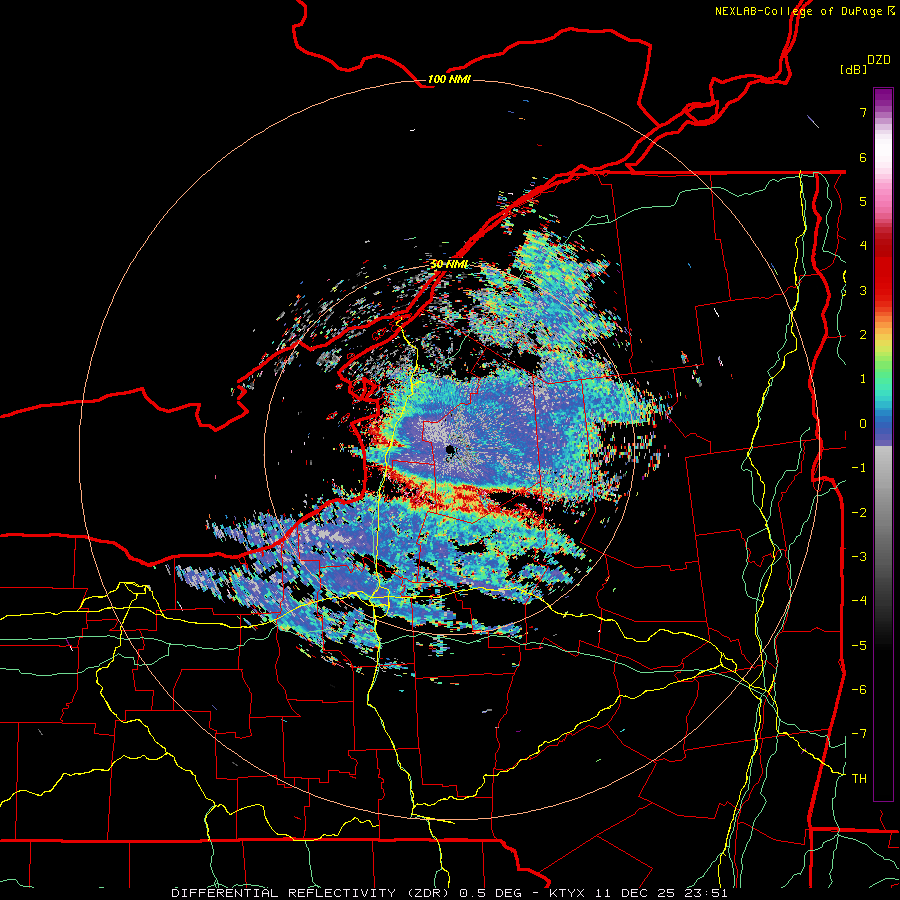The width and height of the screenshot is (900, 900).
Task: Click the -3 value on the color scale
Action: tap(859, 557)
